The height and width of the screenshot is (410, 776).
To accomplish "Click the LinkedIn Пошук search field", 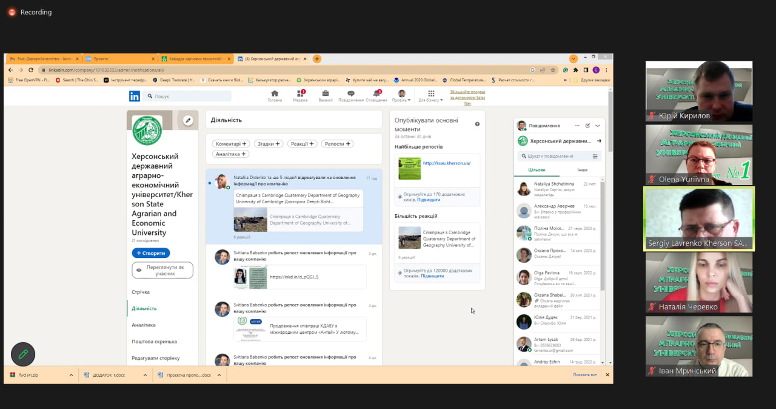I will [188, 96].
